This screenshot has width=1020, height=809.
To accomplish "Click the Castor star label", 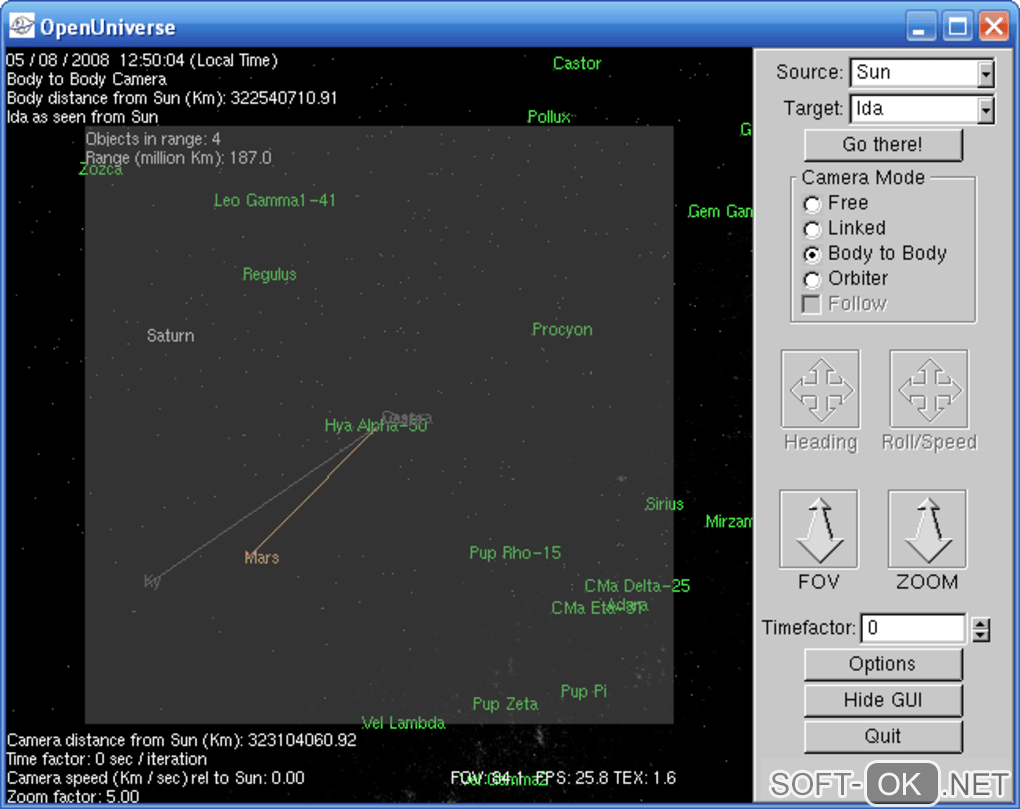I will pyautogui.click(x=577, y=64).
